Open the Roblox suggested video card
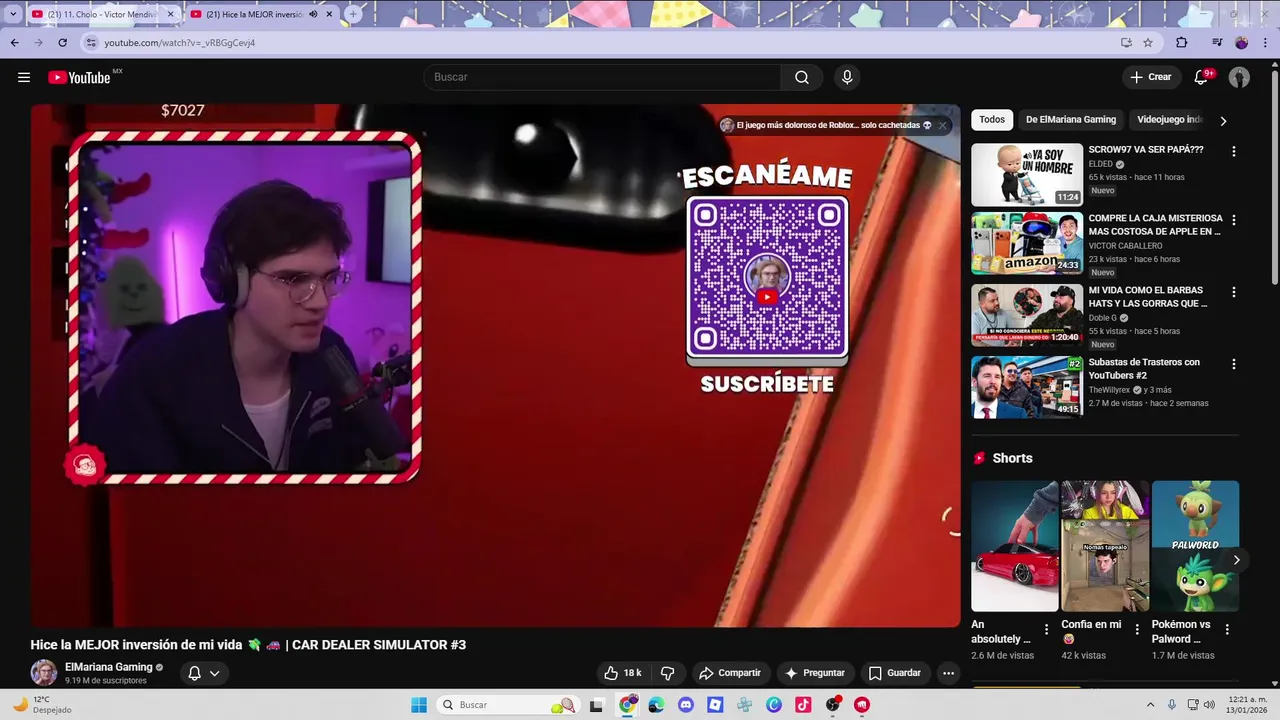This screenshot has width=1280, height=720. coord(834,125)
